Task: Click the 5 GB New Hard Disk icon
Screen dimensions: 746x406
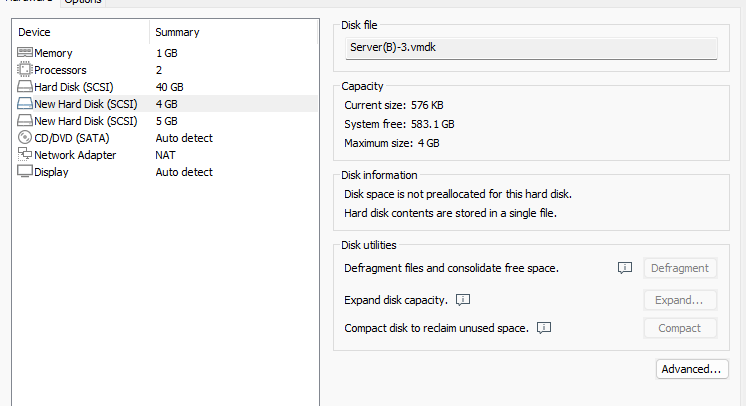Action: pyautogui.click(x=25, y=121)
